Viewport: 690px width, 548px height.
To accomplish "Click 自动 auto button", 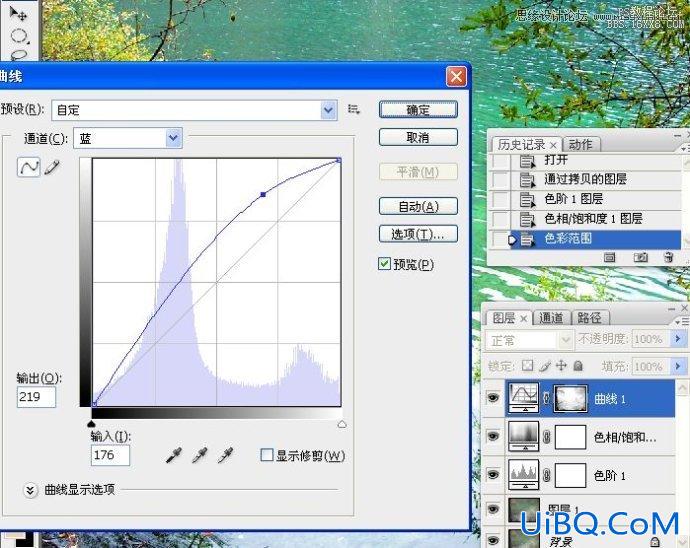I will [x=418, y=206].
